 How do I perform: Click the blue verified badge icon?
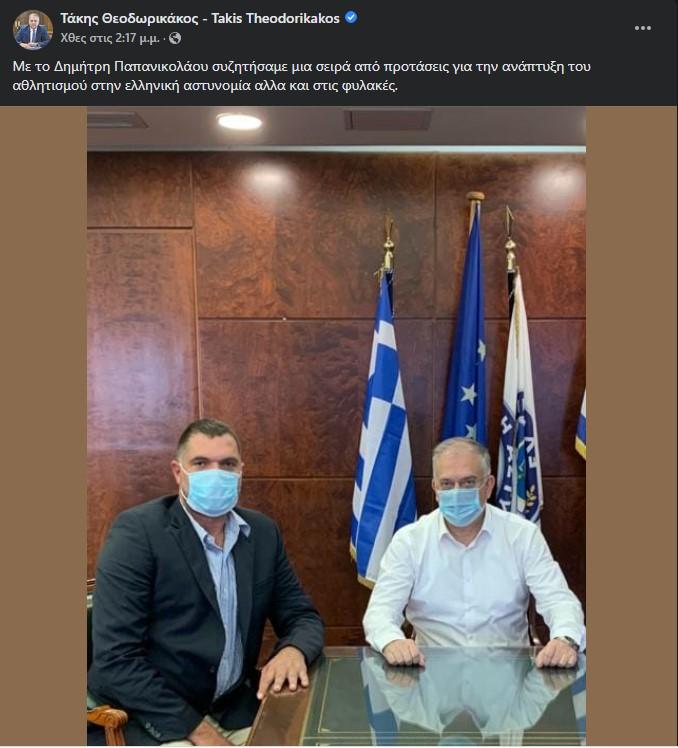(x=351, y=18)
